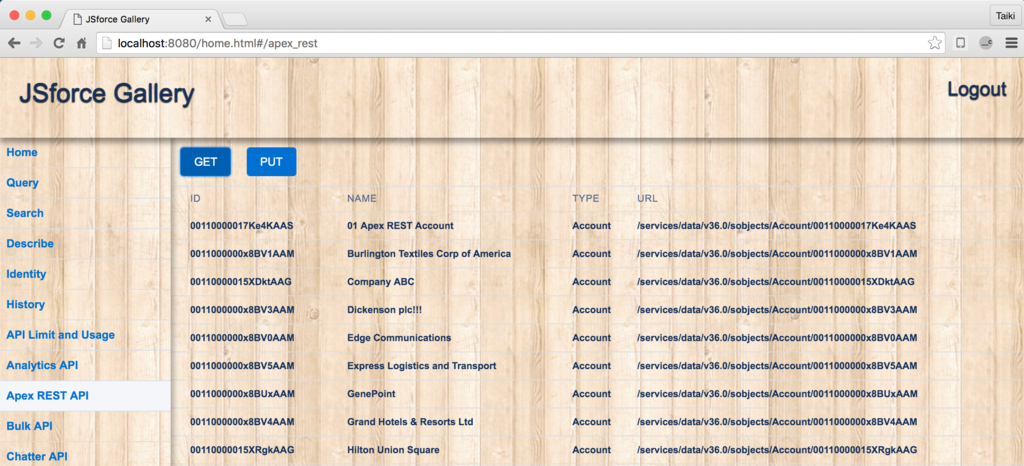Select ID 0011000000x8BV4AAM cell
Image resolution: width=1024 pixels, height=466 pixels.
pos(242,422)
